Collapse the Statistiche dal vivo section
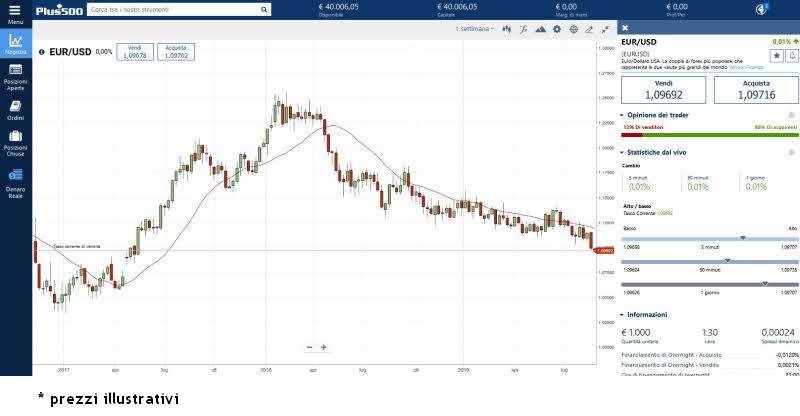The width and height of the screenshot is (800, 416). point(623,152)
